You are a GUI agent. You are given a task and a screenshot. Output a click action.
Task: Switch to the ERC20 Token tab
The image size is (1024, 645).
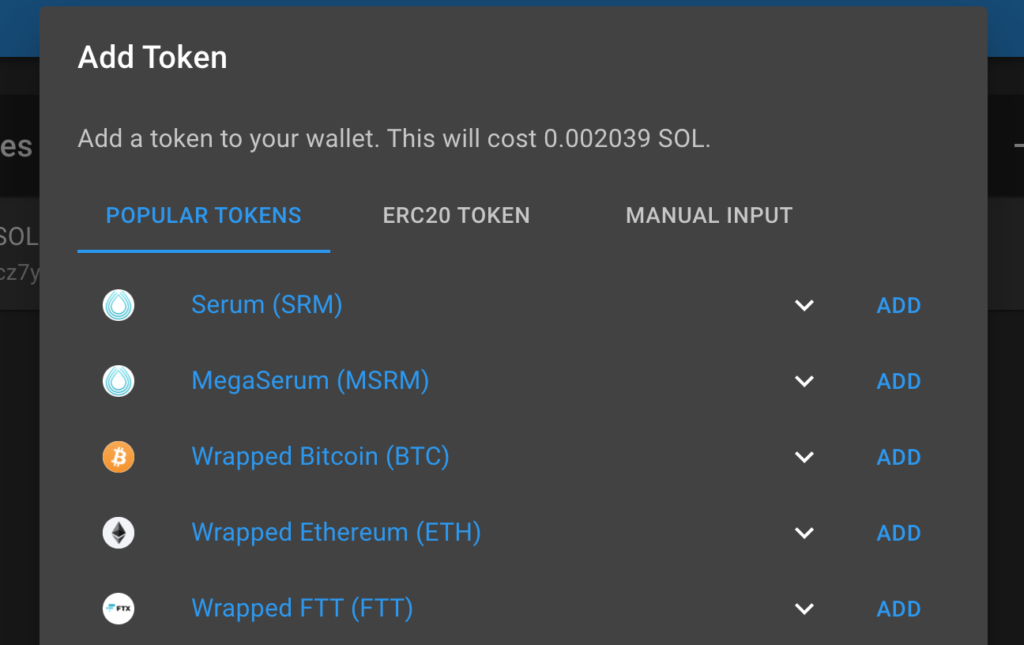click(x=456, y=215)
